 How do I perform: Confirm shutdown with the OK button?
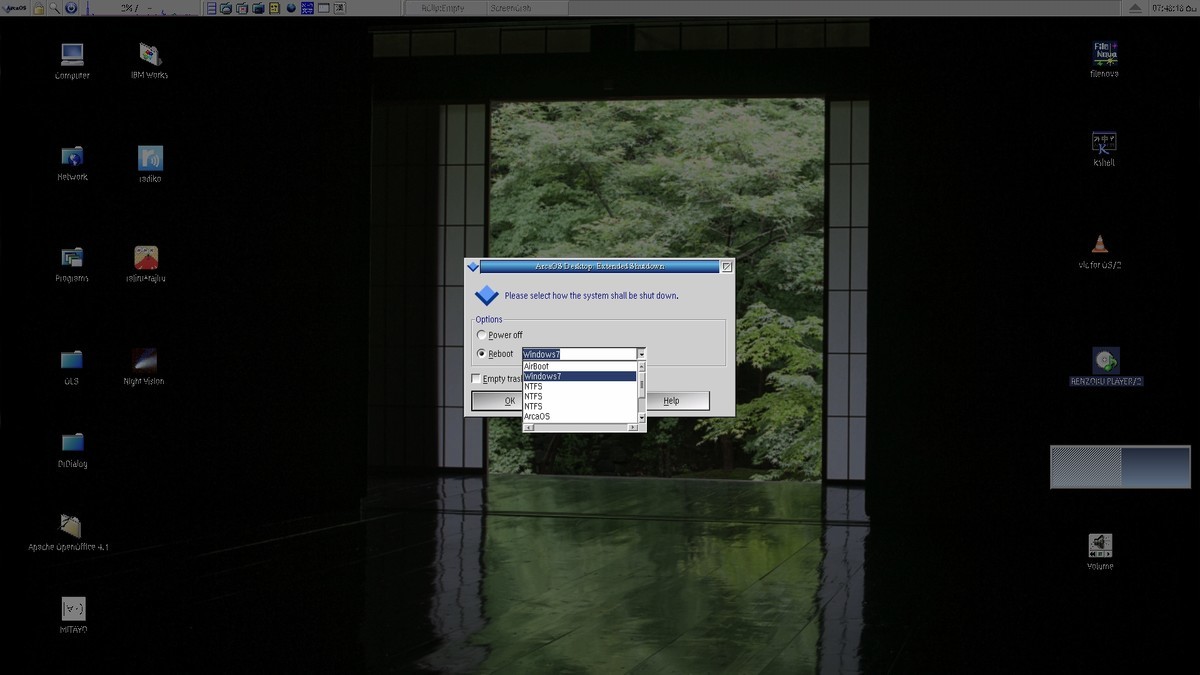[509, 401]
